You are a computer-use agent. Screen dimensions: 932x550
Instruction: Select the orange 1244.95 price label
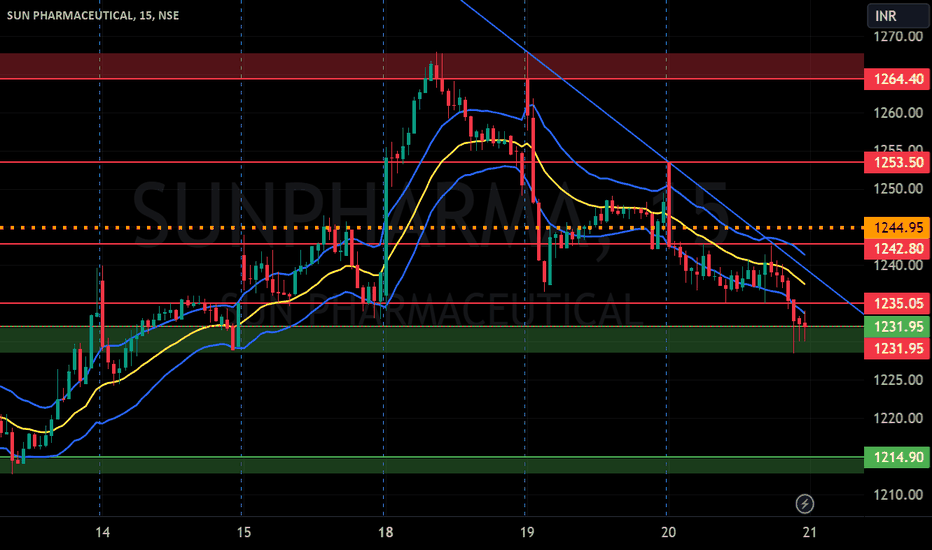(x=897, y=228)
